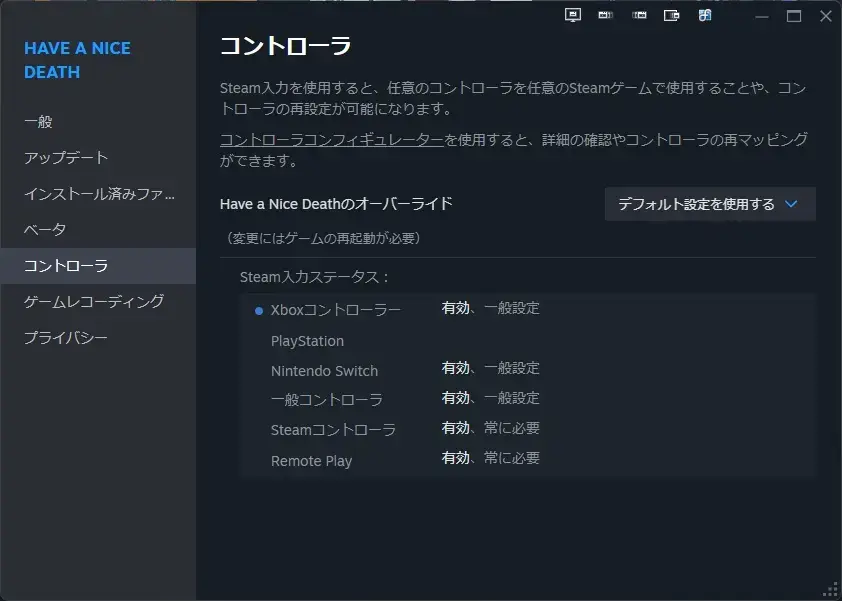Click the Steam入力を使用すると description paragraph
The height and width of the screenshot is (601, 842).
[x=513, y=98]
